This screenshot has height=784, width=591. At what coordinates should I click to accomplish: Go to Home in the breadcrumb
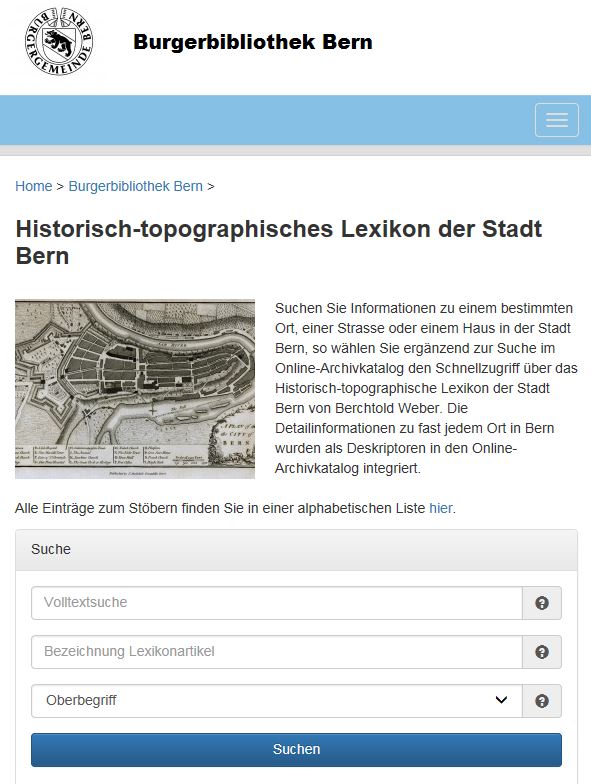tap(34, 186)
